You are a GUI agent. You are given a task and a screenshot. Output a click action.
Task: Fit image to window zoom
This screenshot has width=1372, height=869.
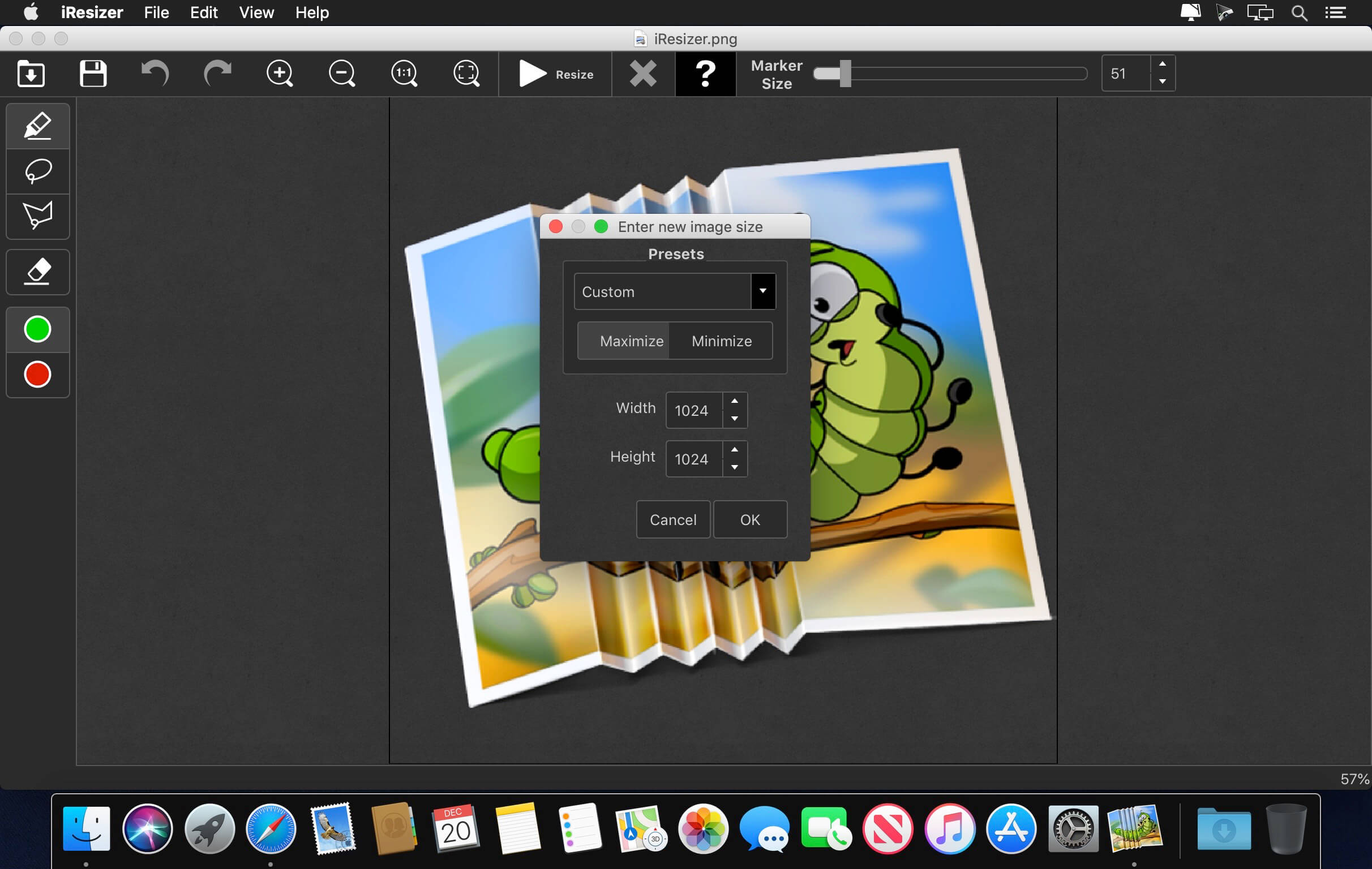tap(466, 74)
